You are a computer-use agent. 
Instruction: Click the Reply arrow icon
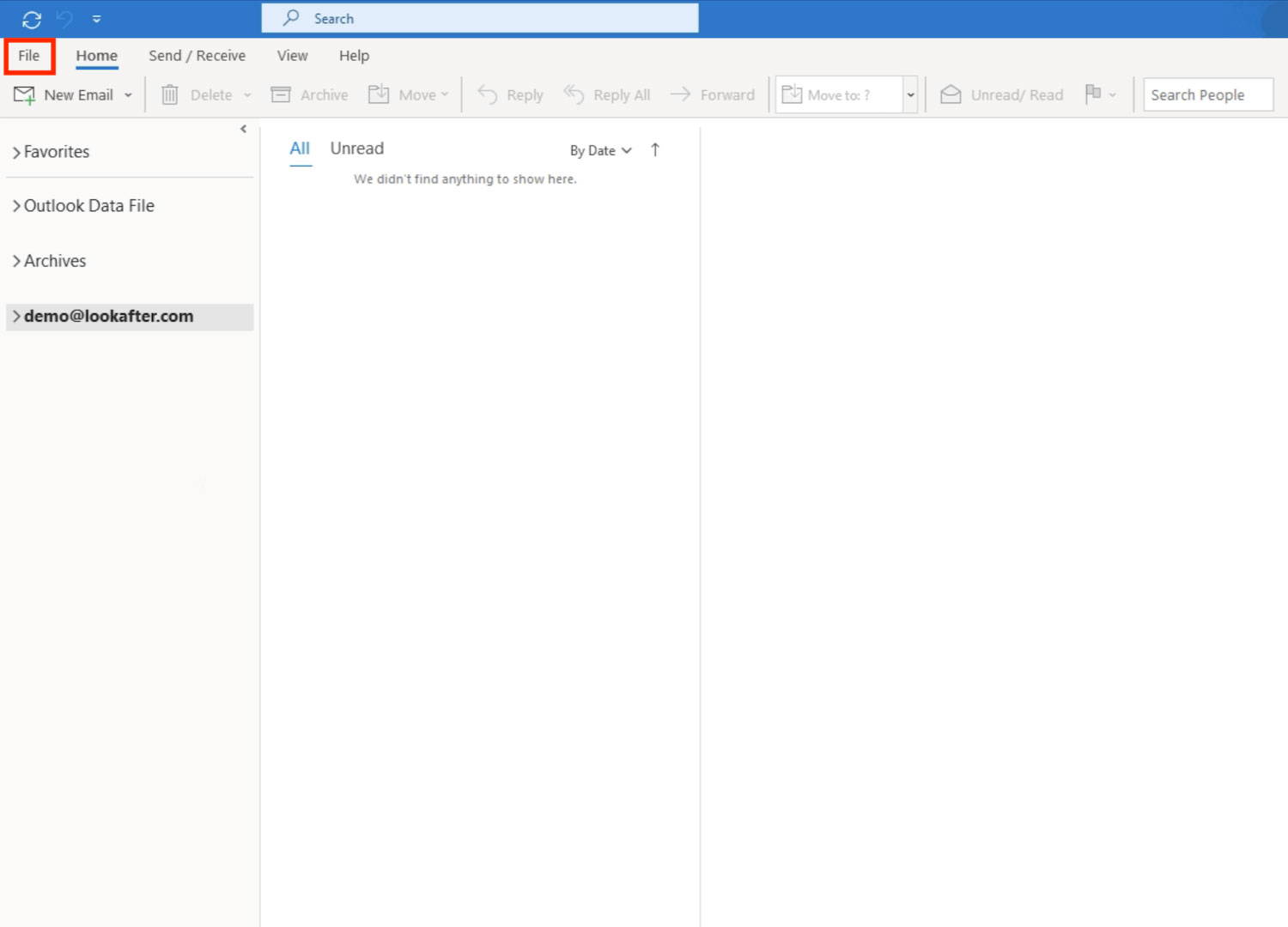point(488,95)
